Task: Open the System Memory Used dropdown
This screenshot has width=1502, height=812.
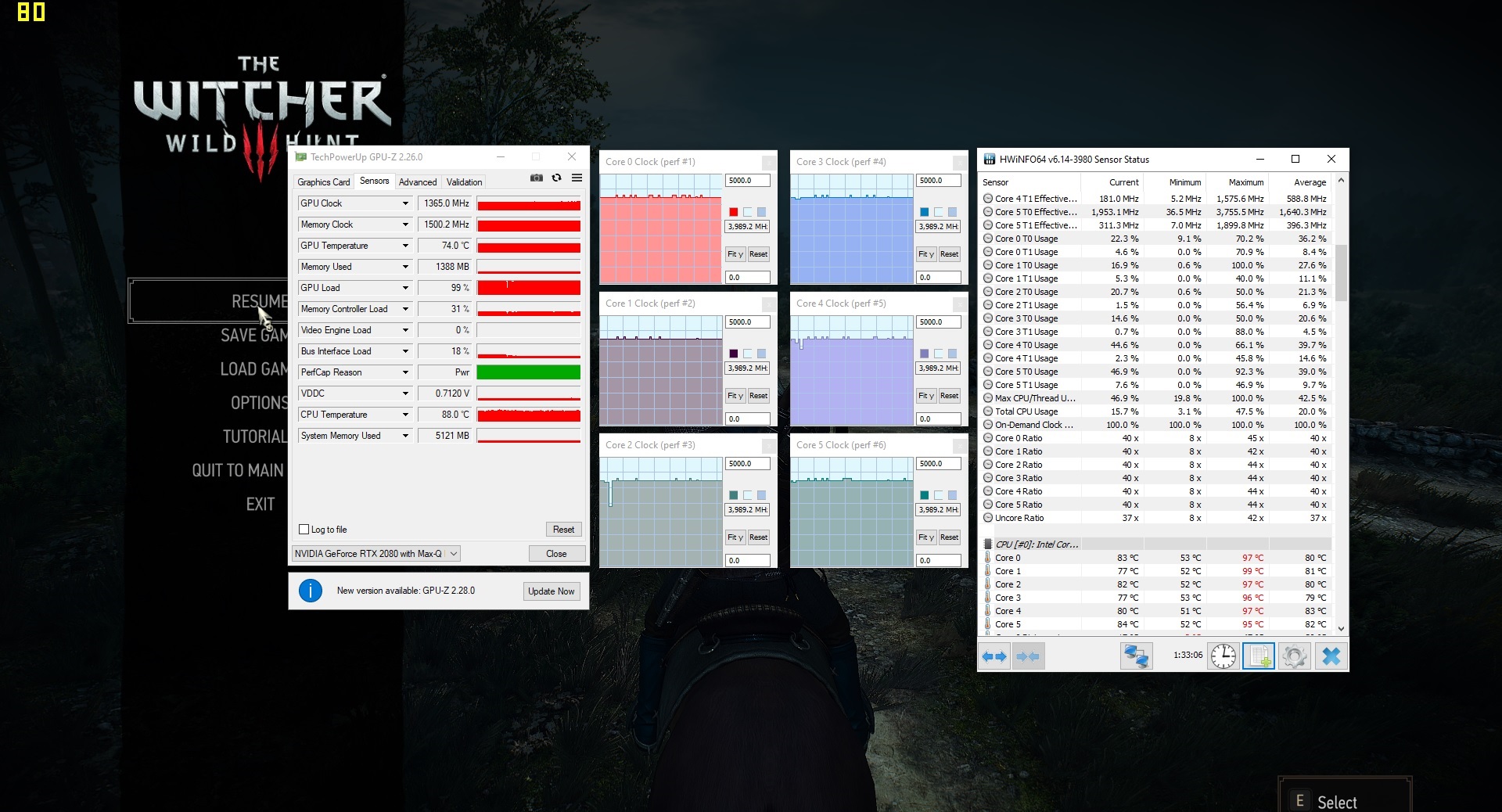Action: 405,436
